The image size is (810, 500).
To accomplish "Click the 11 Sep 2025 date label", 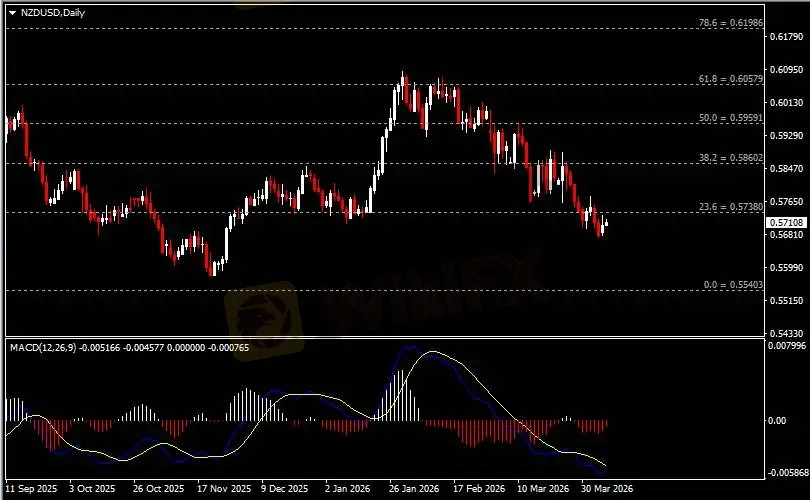I will pyautogui.click(x=32, y=488).
